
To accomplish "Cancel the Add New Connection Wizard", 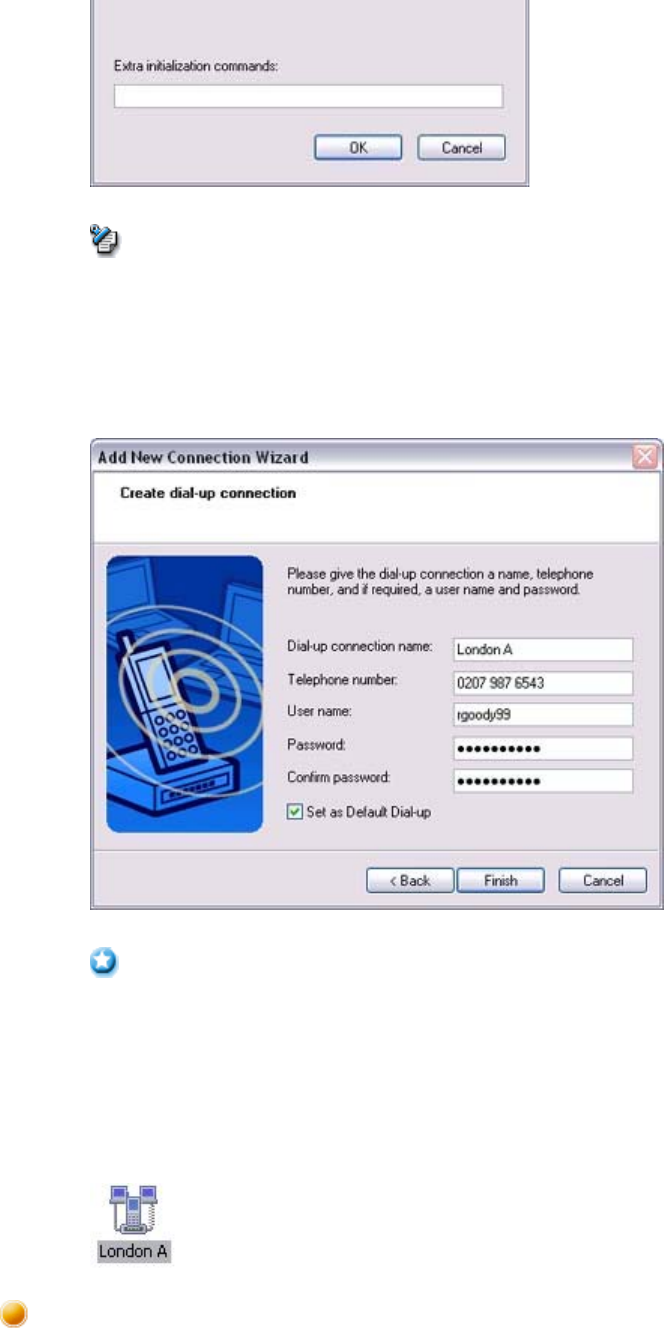I will coord(604,881).
